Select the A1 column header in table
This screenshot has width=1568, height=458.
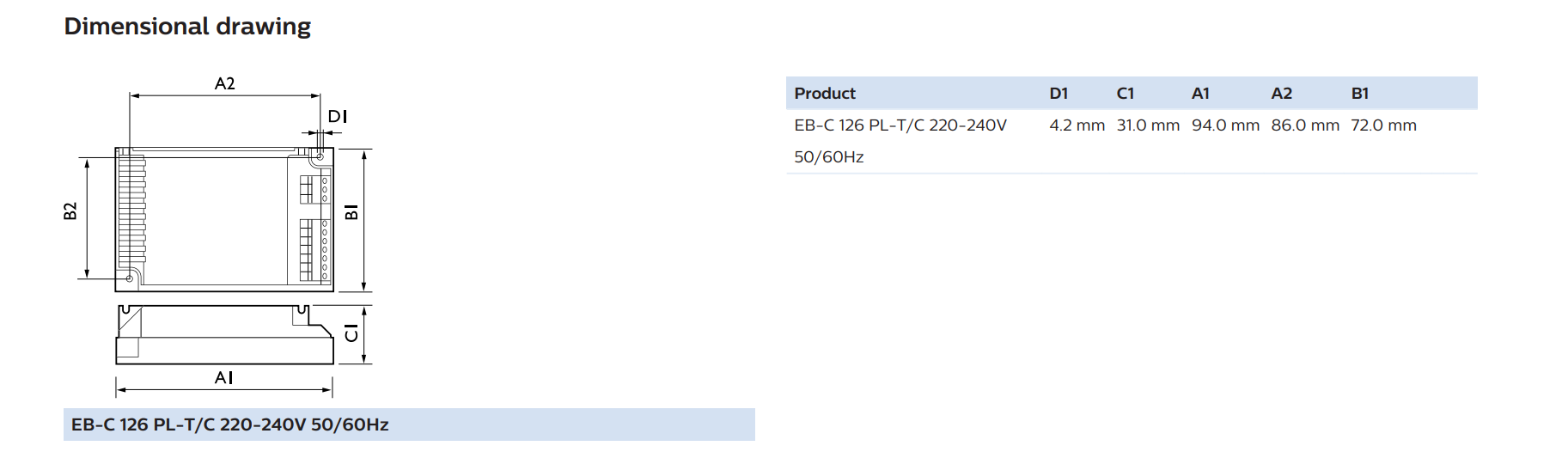1200,94
